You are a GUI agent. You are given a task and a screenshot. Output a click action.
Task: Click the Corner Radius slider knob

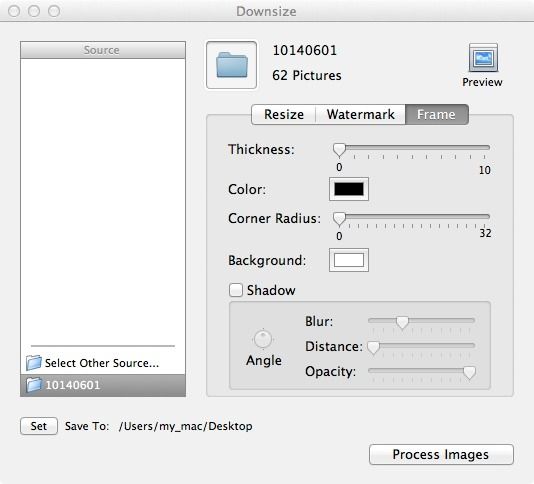(339, 219)
